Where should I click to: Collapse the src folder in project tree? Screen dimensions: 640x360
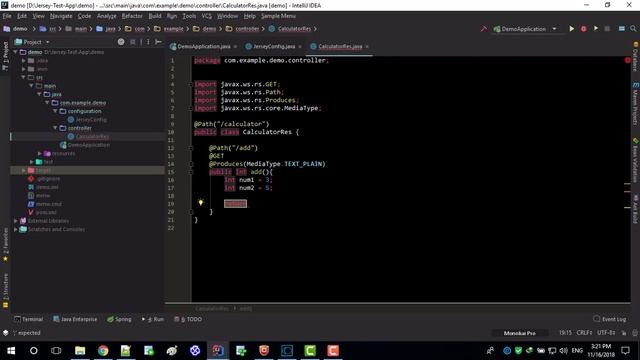(x=24, y=77)
